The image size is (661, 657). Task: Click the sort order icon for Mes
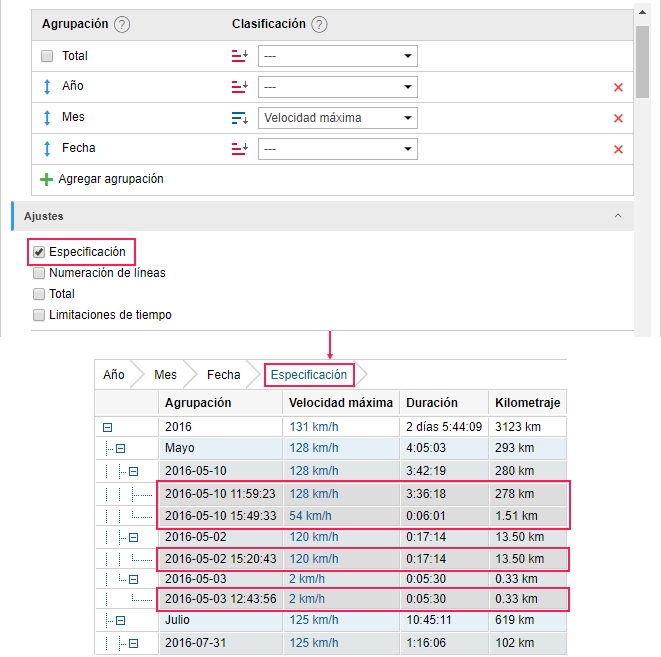[239, 118]
